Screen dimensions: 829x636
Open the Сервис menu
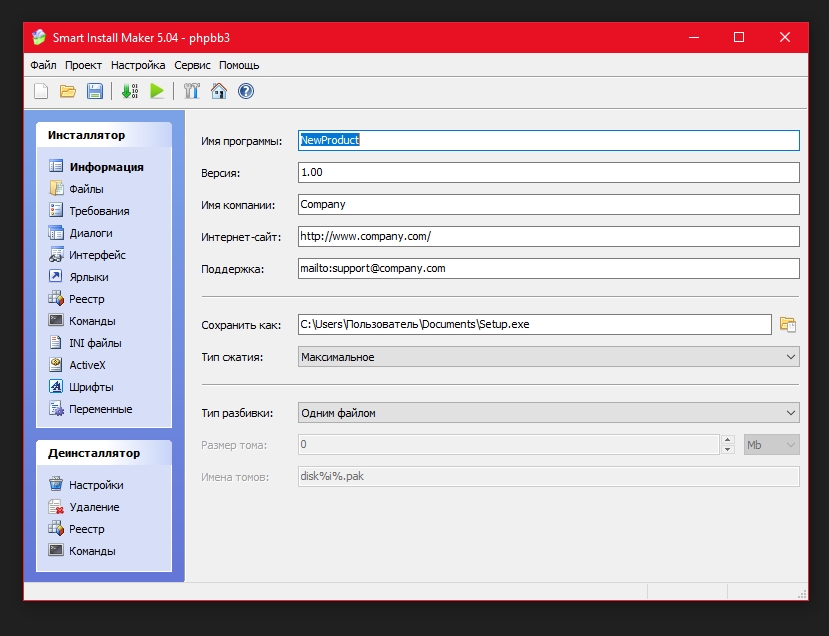click(192, 65)
